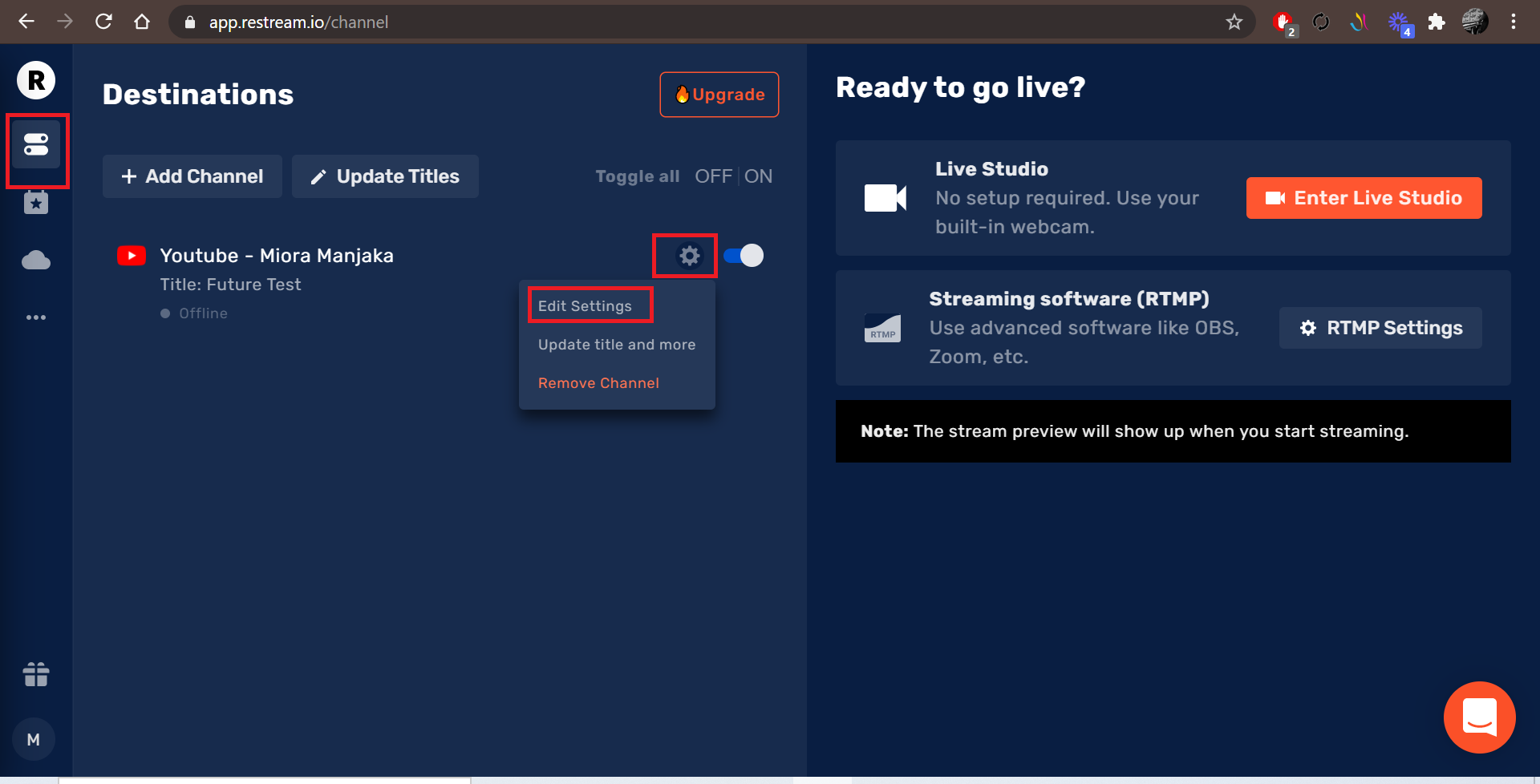The image size is (1540, 784).
Task: Toggle all channels OFF
Action: click(712, 176)
